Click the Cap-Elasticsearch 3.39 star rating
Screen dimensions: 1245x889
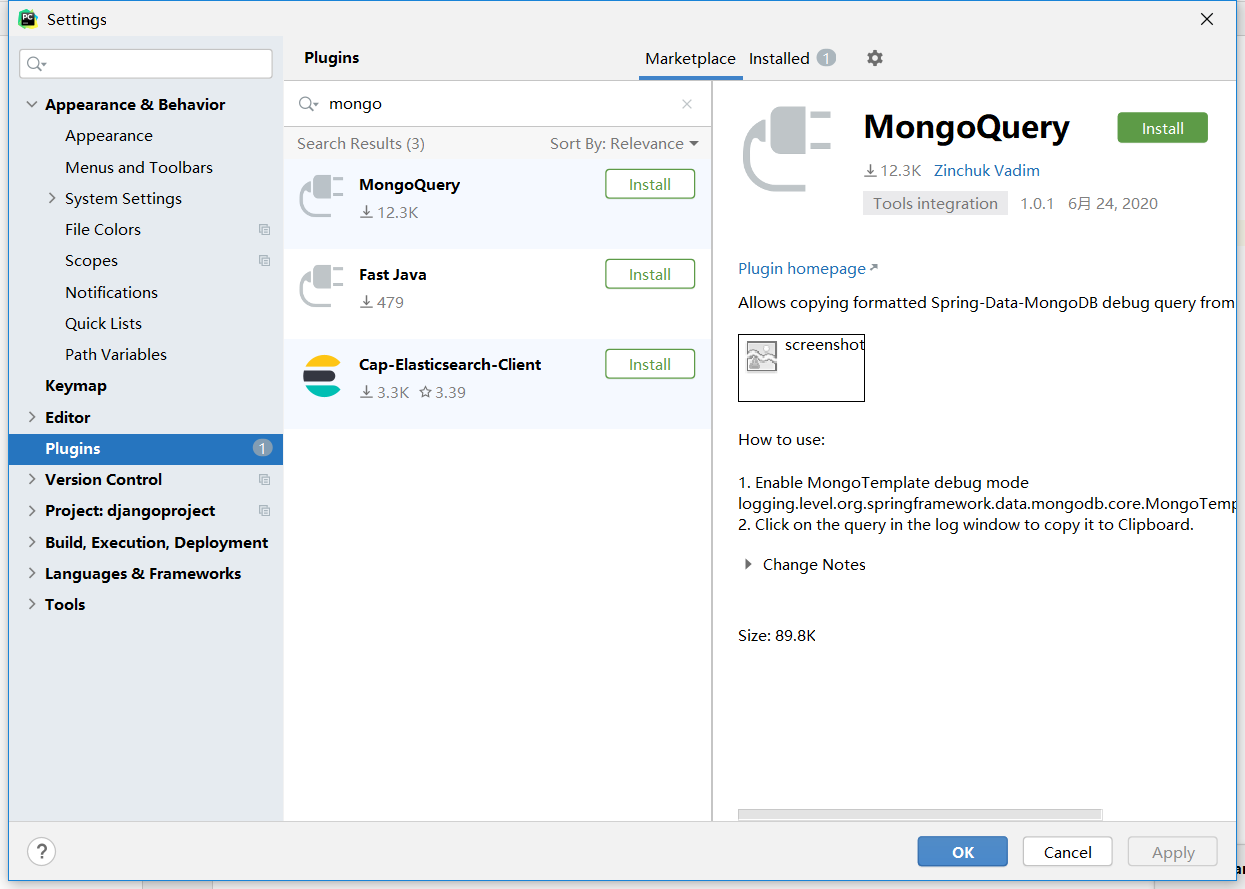[442, 393]
